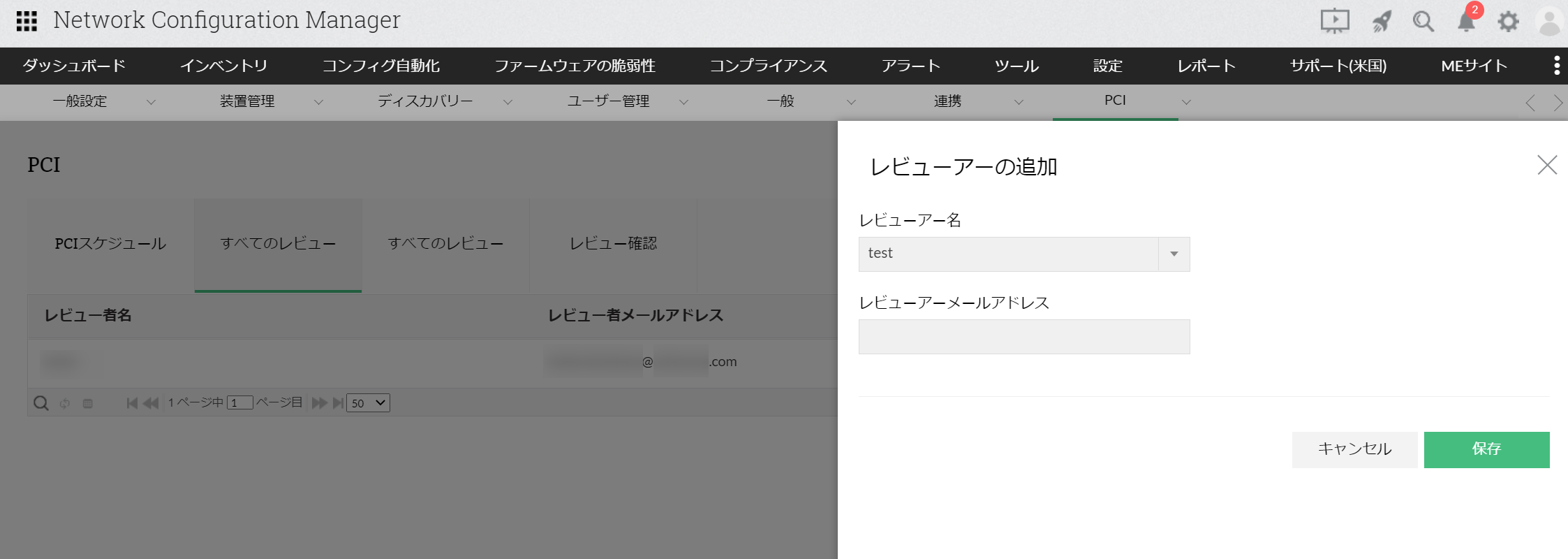The height and width of the screenshot is (559, 1568).
Task: Switch to the レビュー確認 tab
Action: [614, 244]
